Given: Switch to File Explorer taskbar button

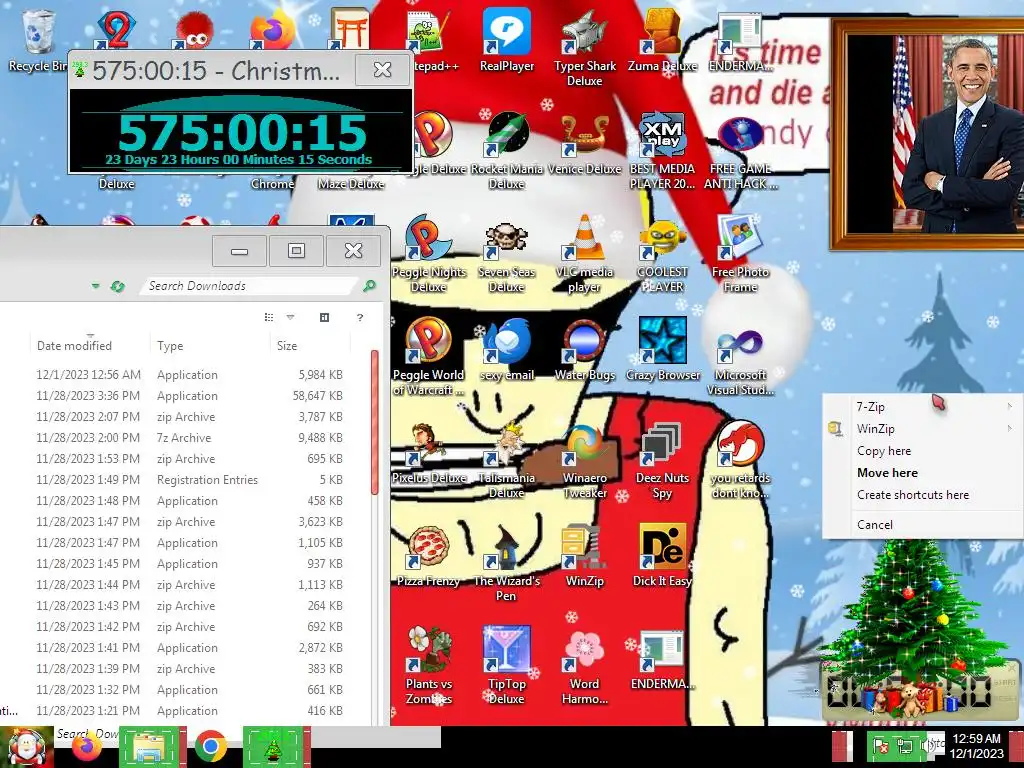Looking at the screenshot, I should [x=152, y=748].
